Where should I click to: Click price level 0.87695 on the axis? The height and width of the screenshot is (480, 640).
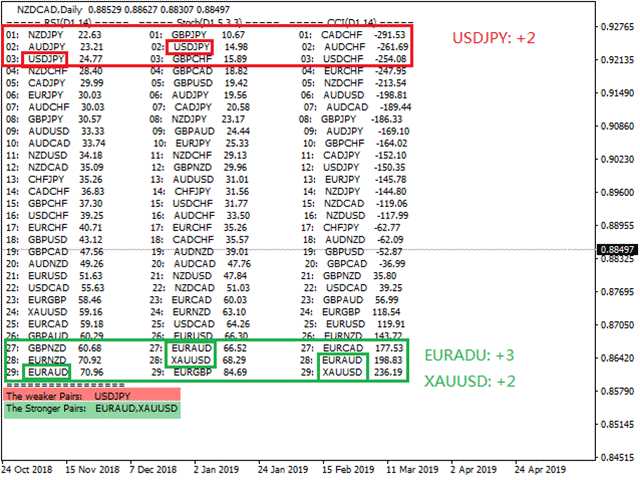click(x=617, y=292)
